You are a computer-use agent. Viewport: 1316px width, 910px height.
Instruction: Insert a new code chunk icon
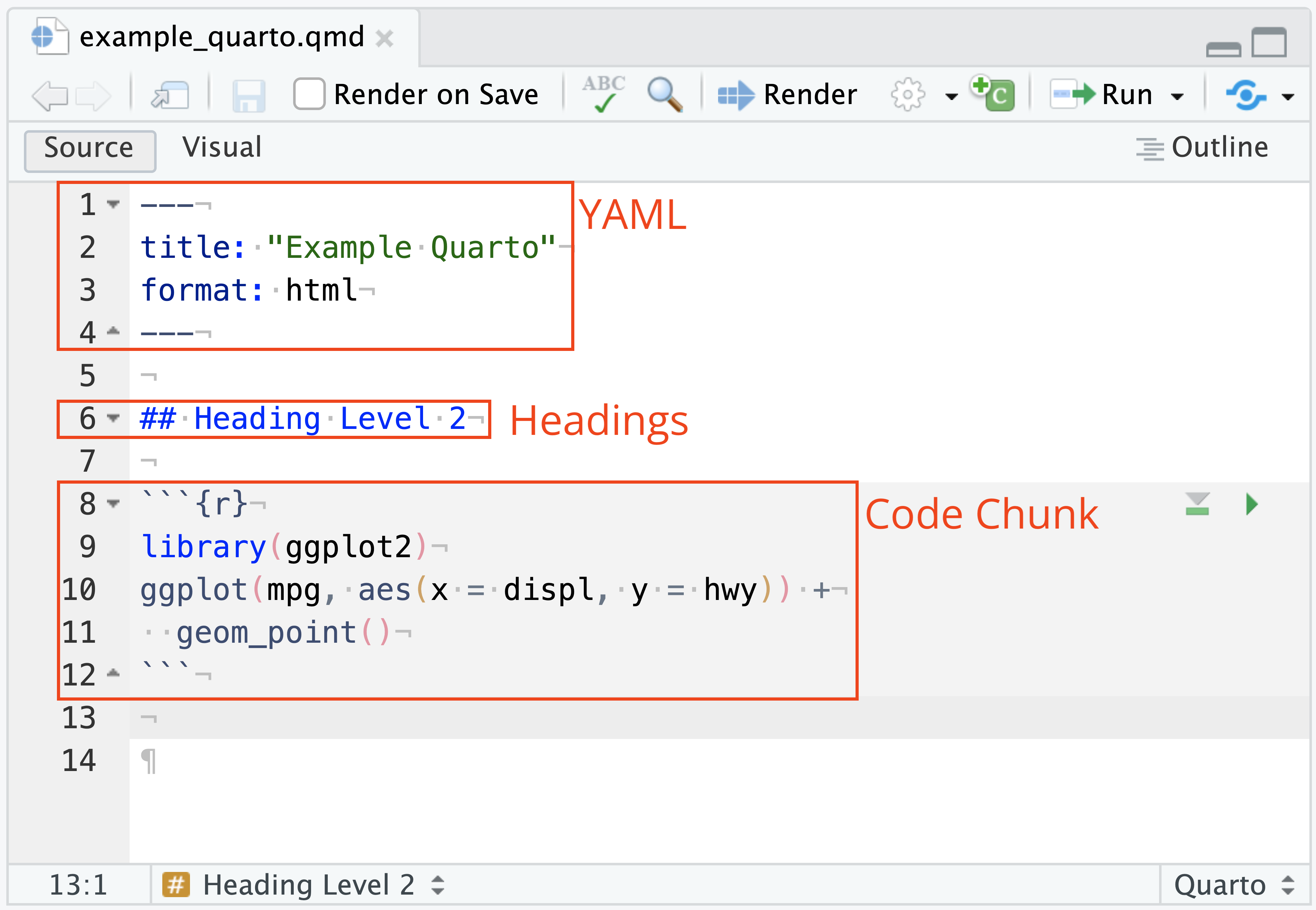(993, 93)
